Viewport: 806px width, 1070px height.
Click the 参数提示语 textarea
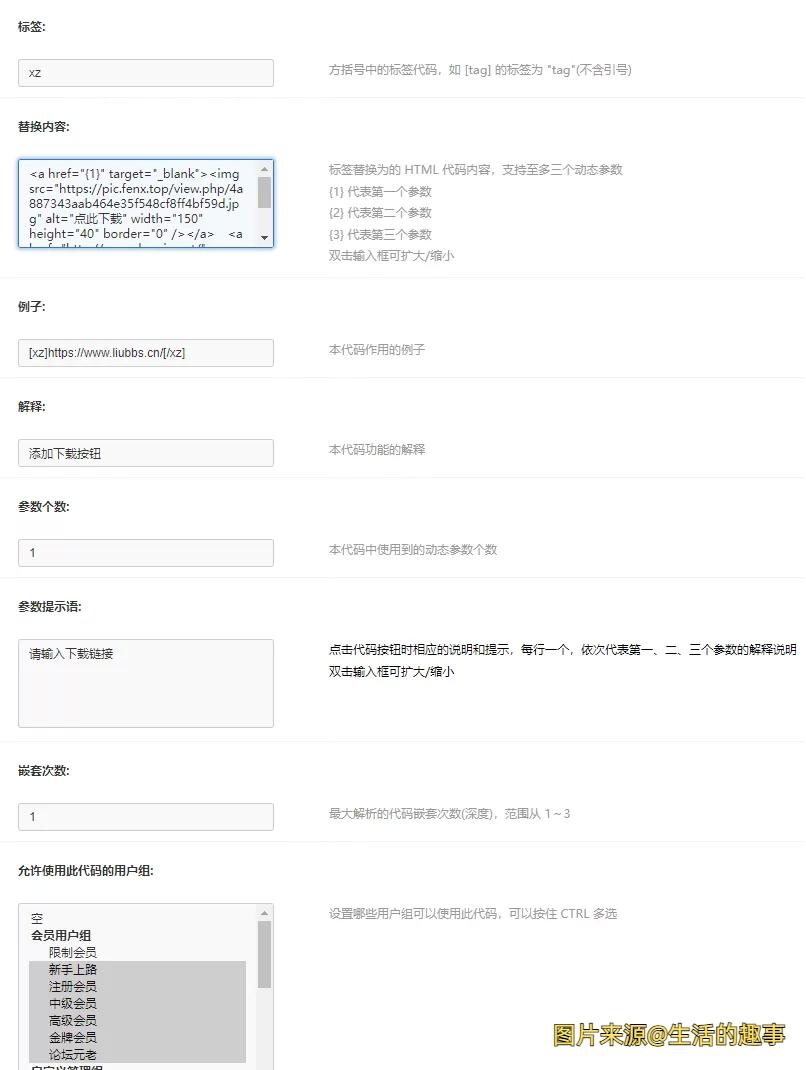coord(146,683)
